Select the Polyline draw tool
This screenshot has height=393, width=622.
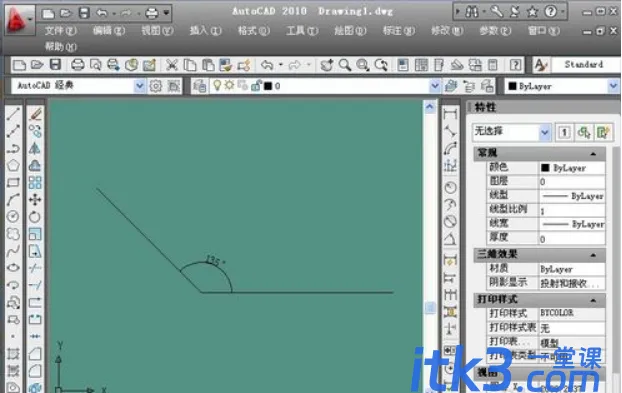pos(13,149)
